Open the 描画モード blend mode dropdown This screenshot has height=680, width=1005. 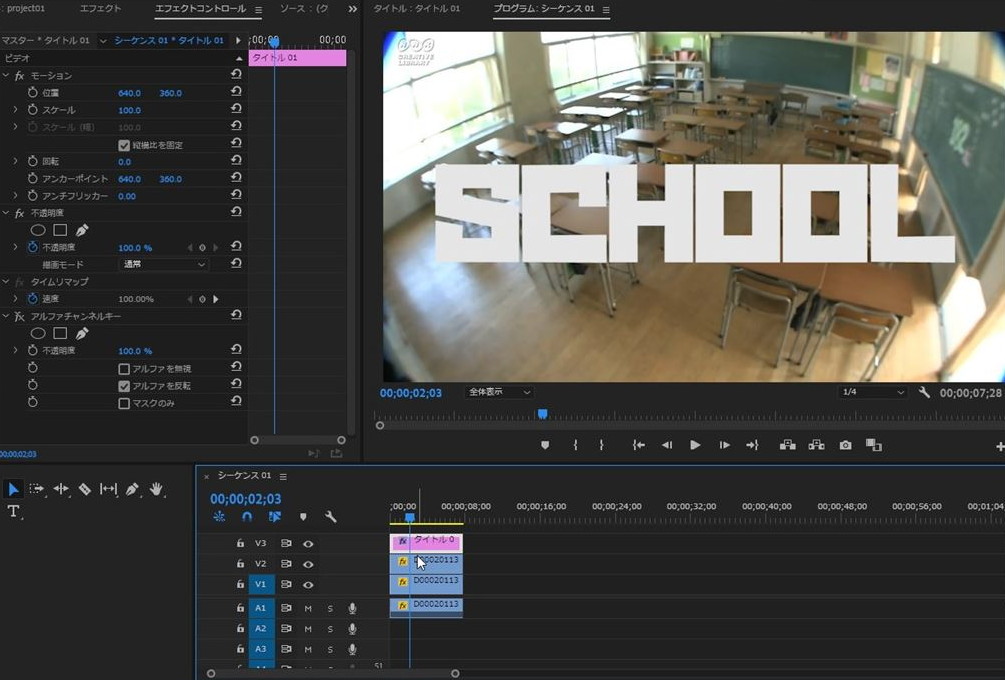pyautogui.click(x=163, y=264)
